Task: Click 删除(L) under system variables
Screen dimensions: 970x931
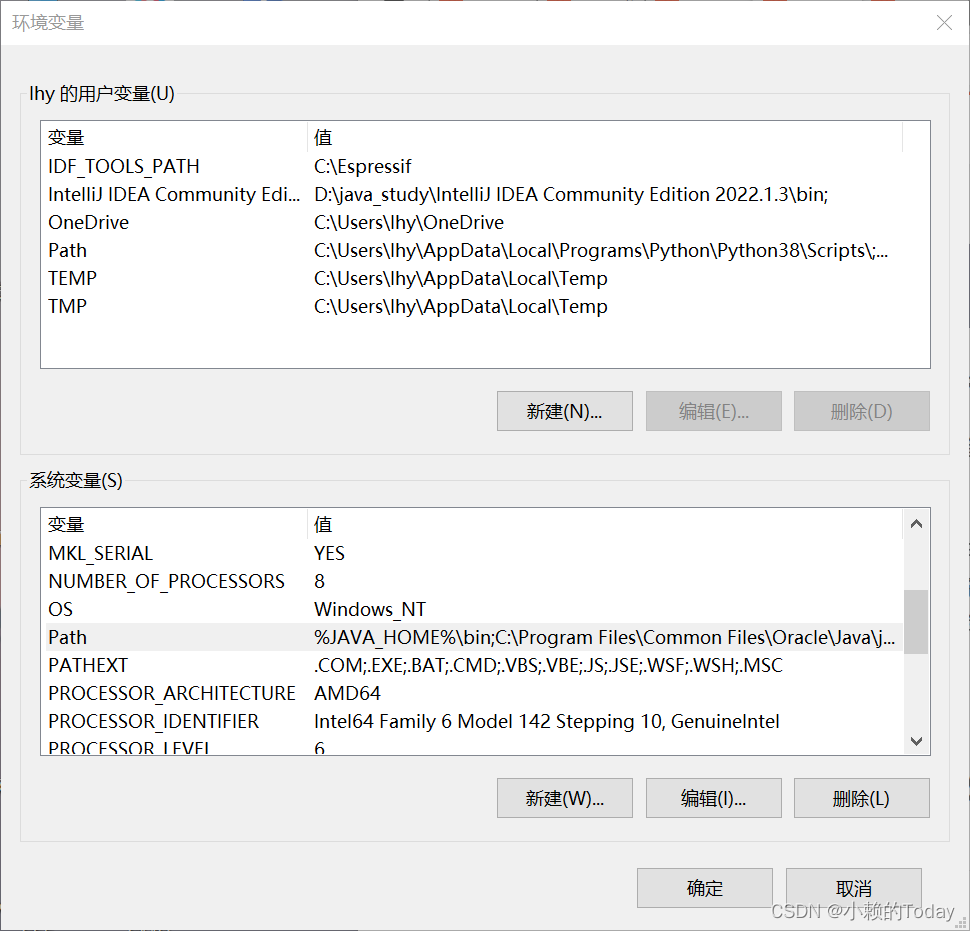Action: click(861, 798)
